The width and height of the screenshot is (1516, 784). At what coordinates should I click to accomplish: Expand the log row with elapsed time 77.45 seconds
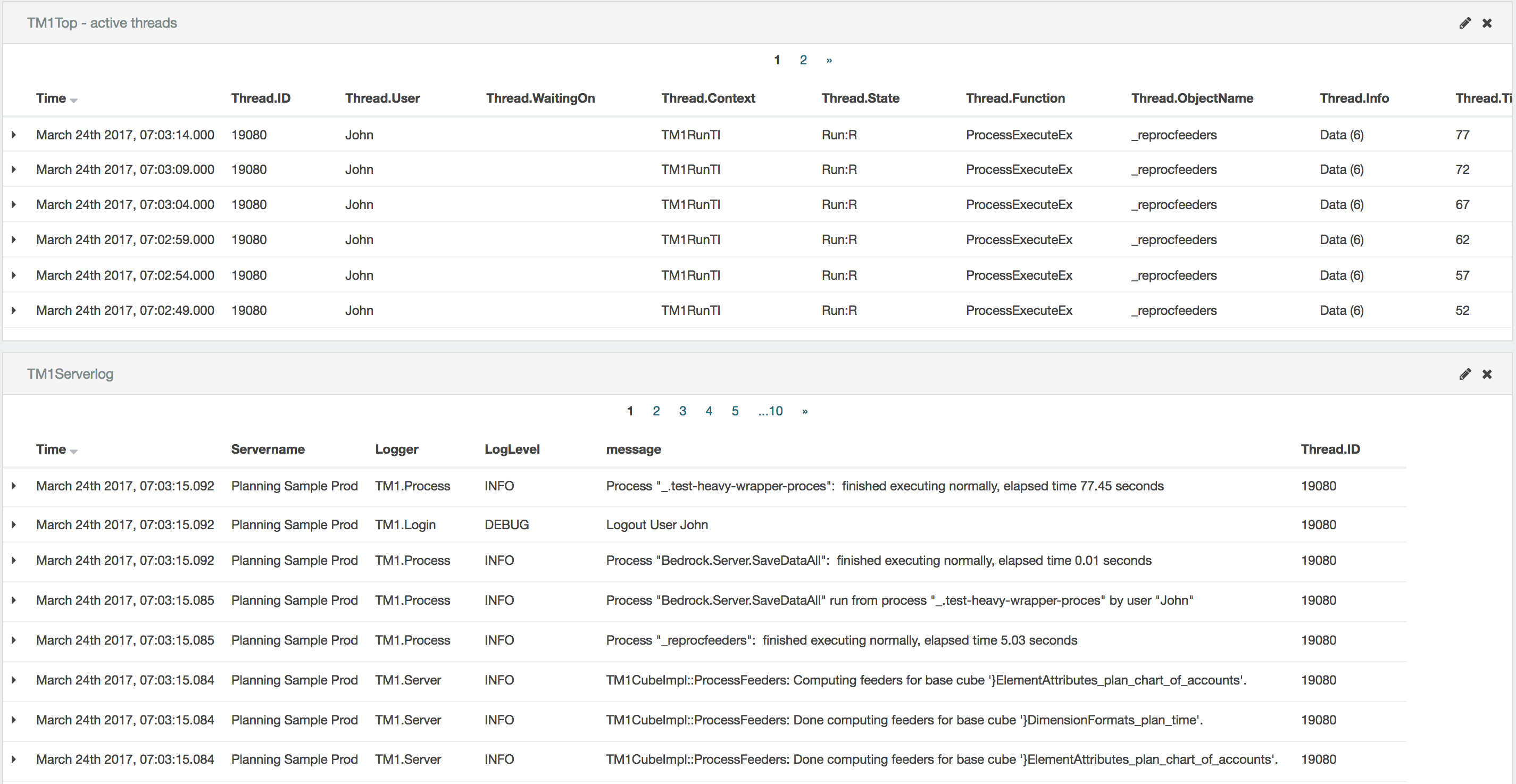click(13, 486)
